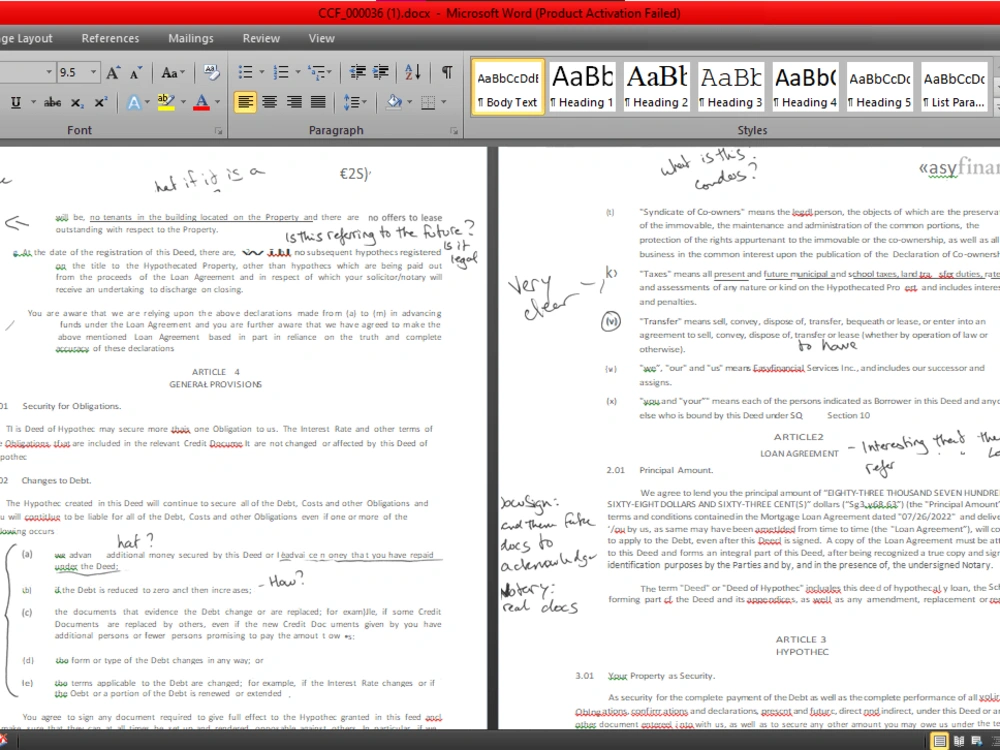Viewport: 1000px width, 750px height.
Task: Open the font color dropdown arrow
Action: tap(217, 102)
